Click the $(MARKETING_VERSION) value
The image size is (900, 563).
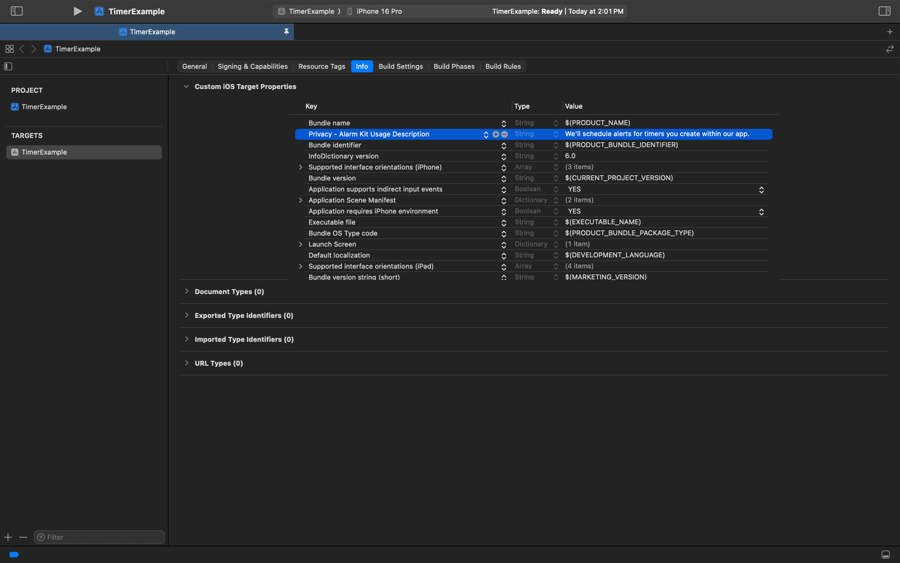[x=606, y=277]
